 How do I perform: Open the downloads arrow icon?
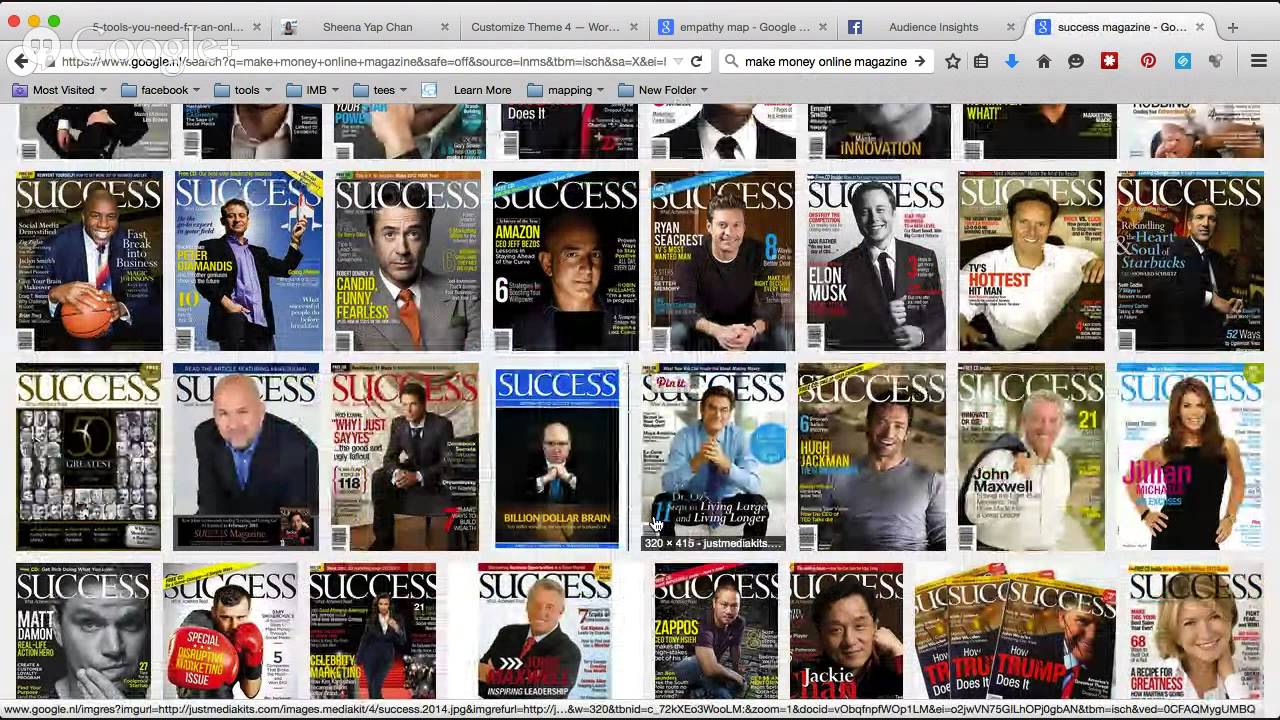pos(1012,61)
